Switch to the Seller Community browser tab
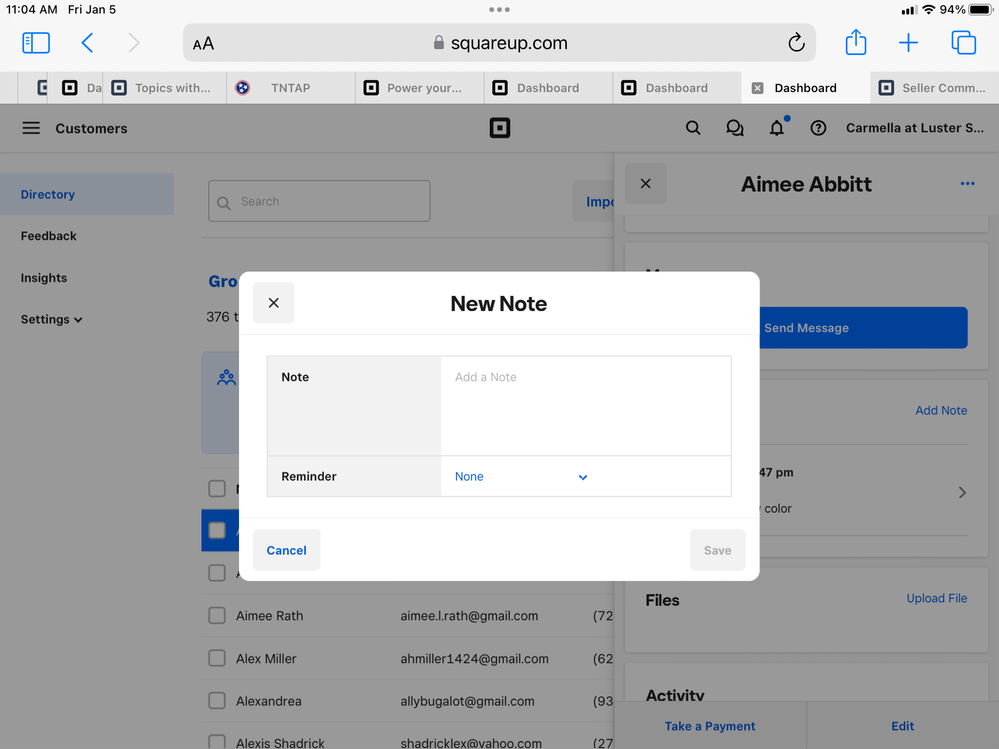This screenshot has width=999, height=749. [933, 88]
